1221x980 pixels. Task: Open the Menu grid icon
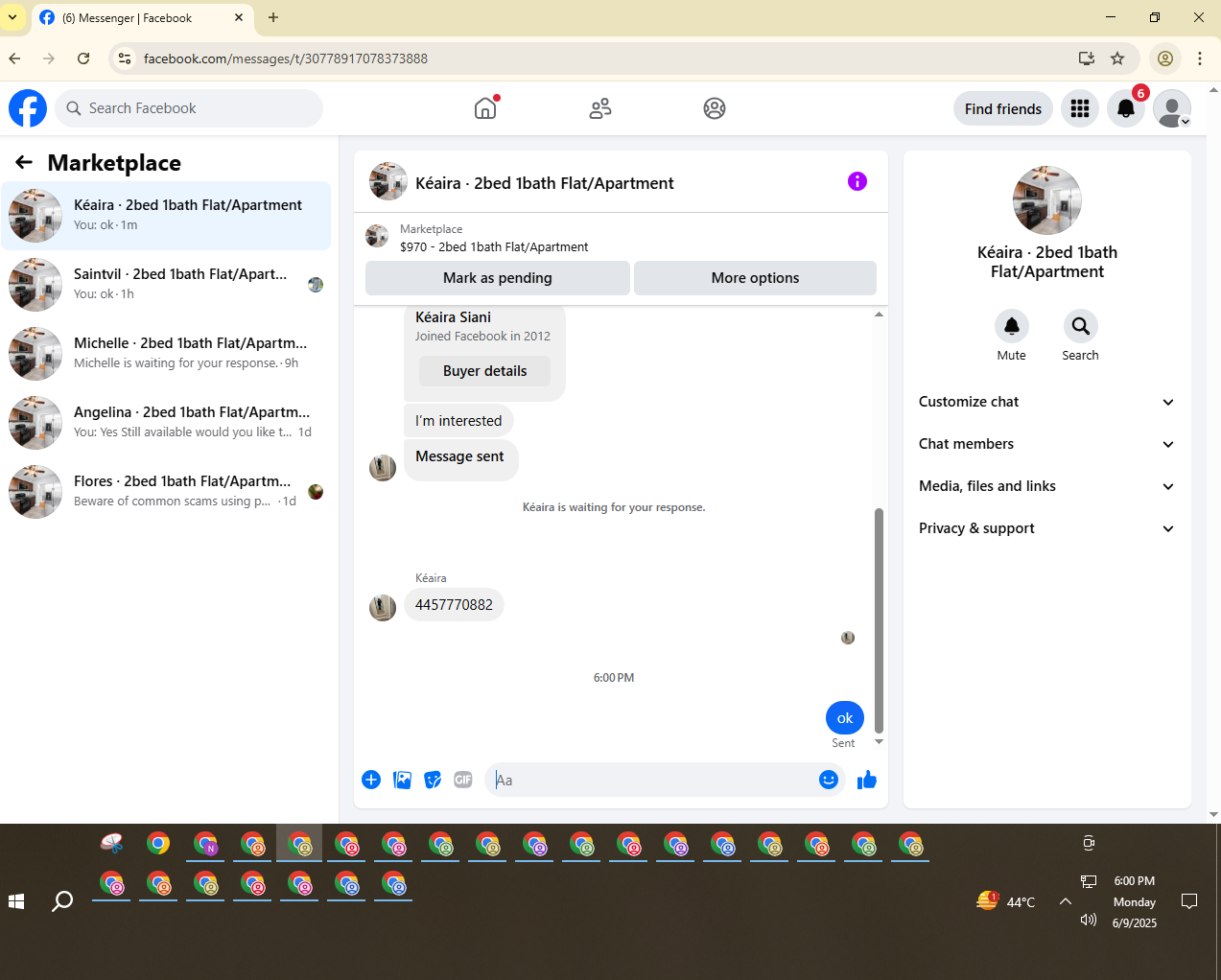pos(1080,108)
